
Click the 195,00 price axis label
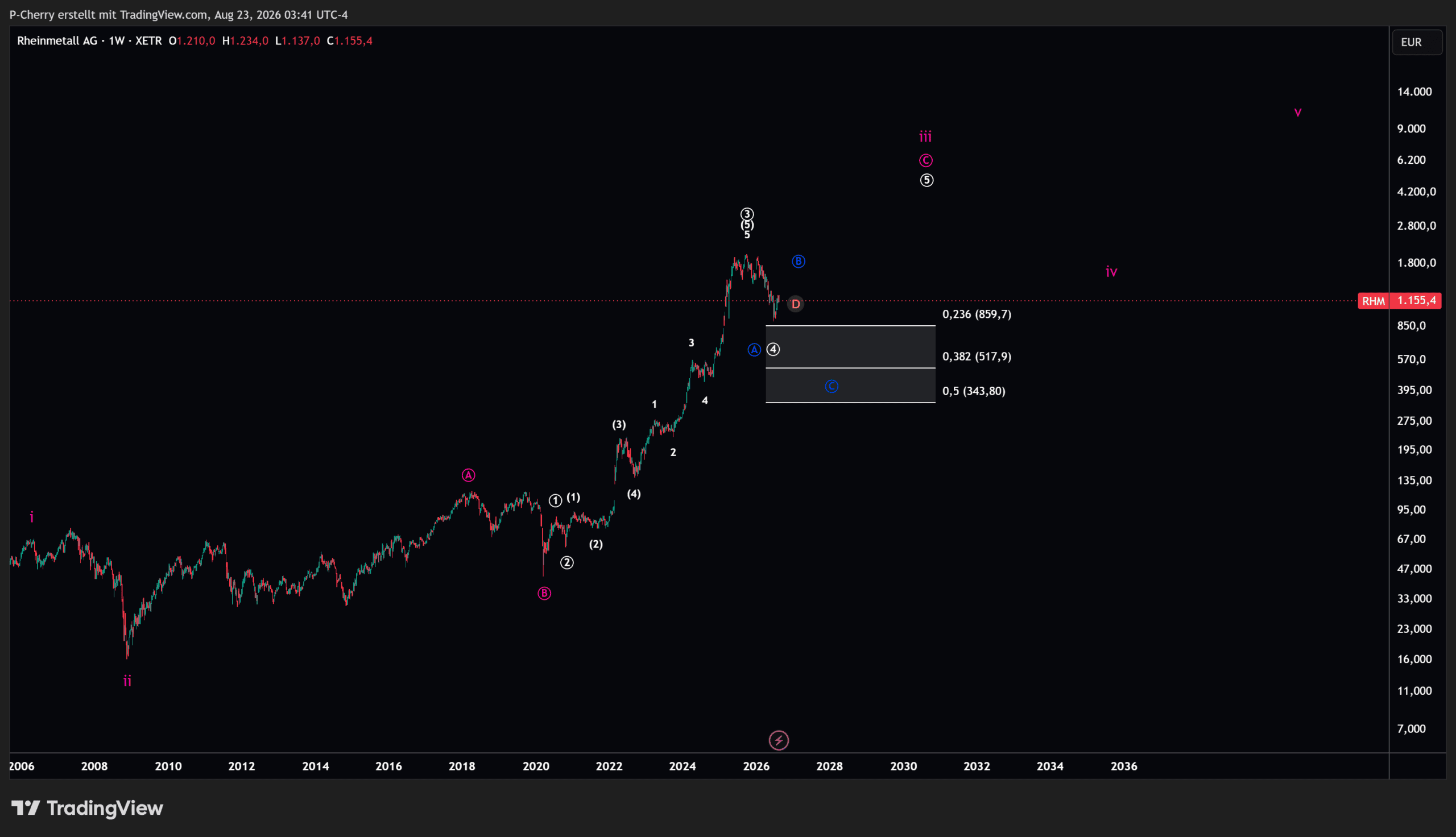tap(1414, 450)
